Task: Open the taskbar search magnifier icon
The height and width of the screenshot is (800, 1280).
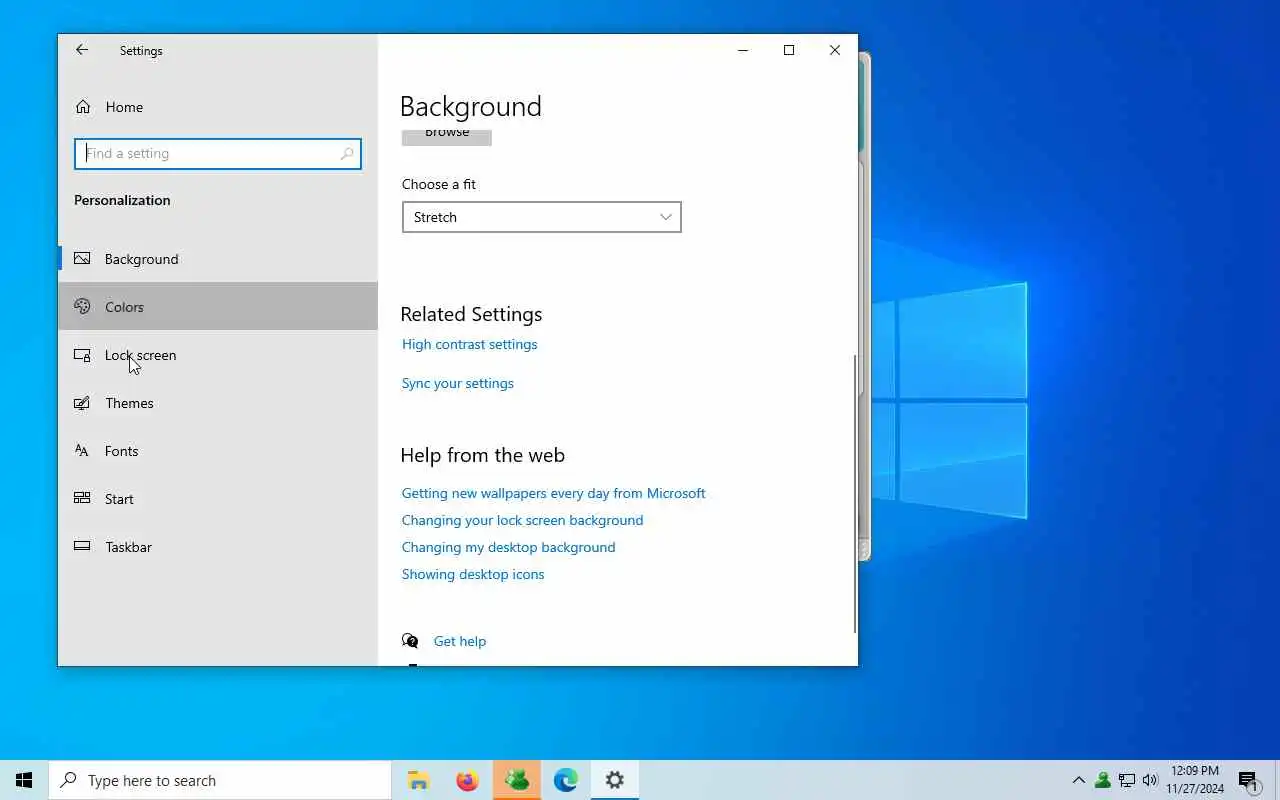Action: coord(68,780)
